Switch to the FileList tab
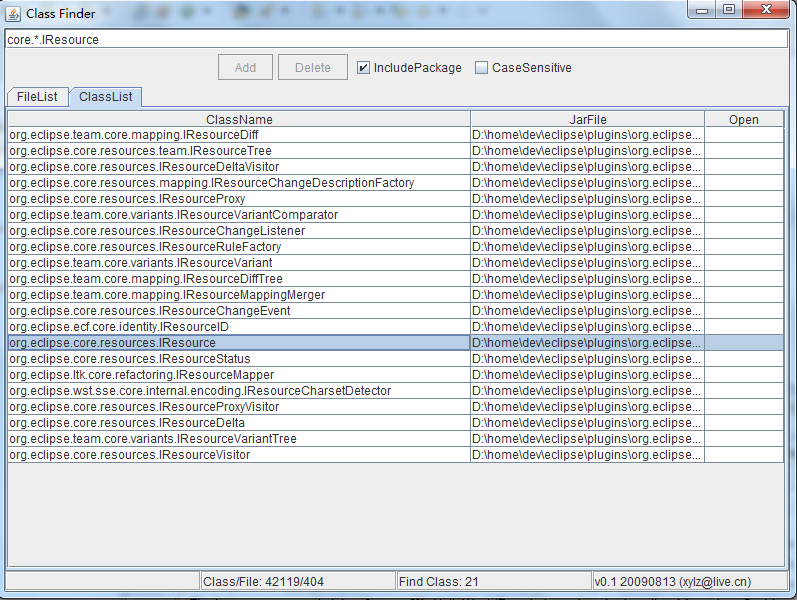 [37, 97]
